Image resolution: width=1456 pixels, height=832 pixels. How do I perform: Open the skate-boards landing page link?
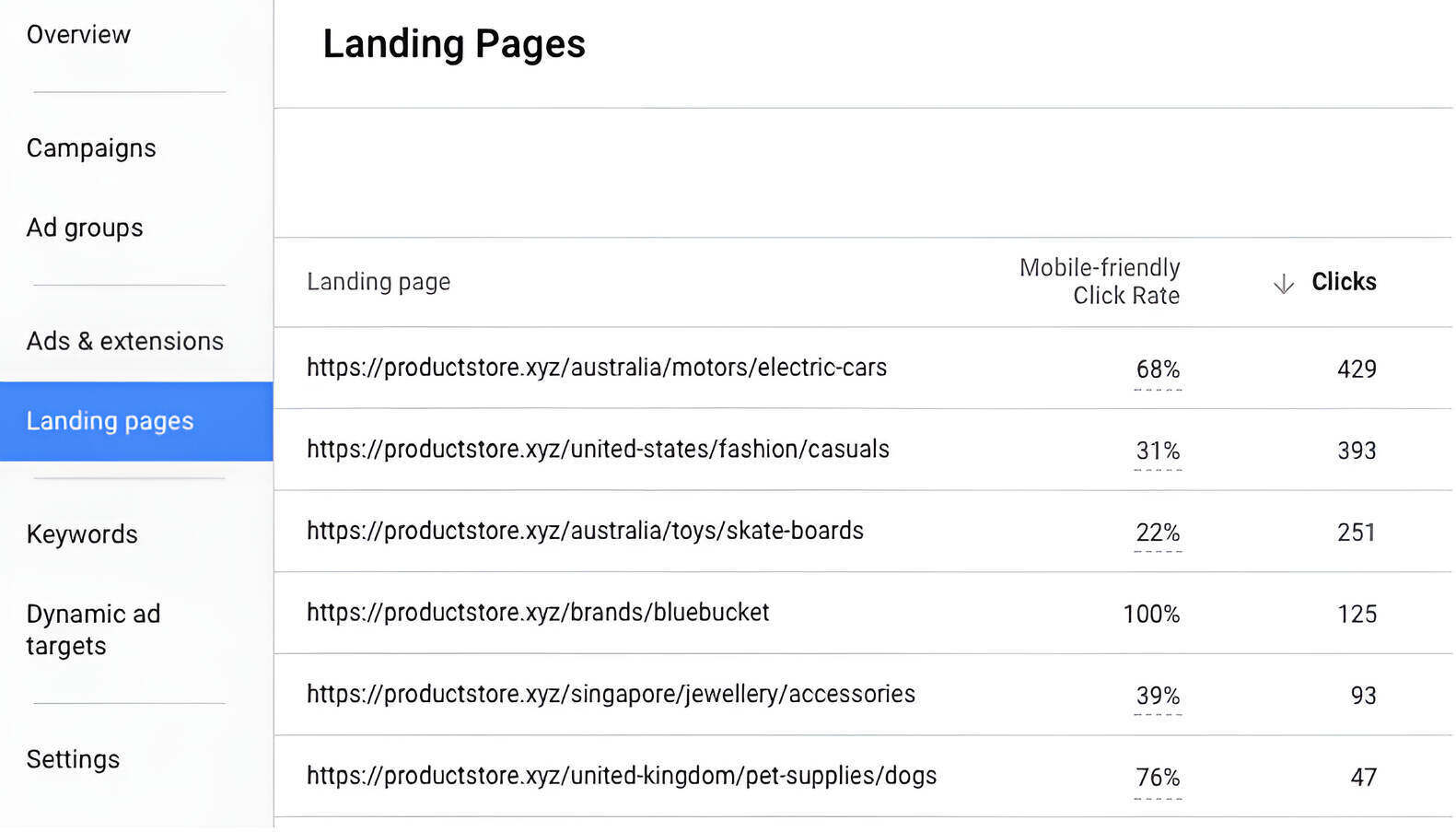click(585, 531)
